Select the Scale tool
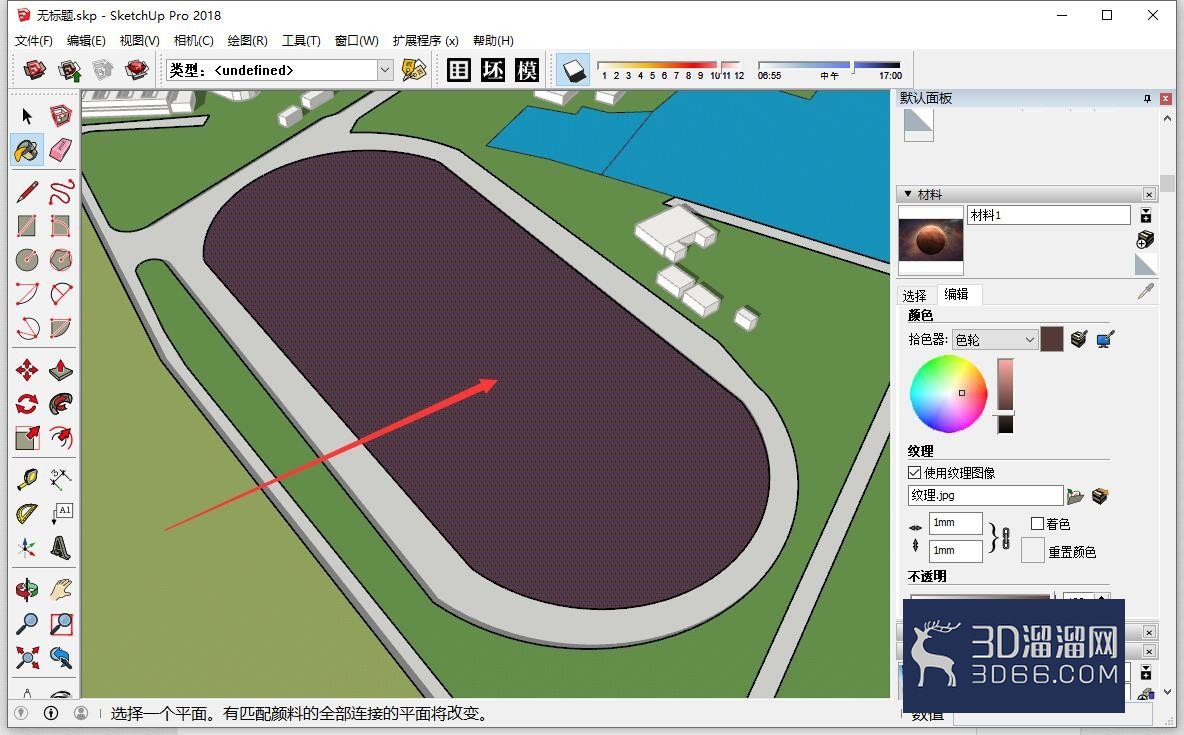This screenshot has height=735, width=1184. pos(27,438)
